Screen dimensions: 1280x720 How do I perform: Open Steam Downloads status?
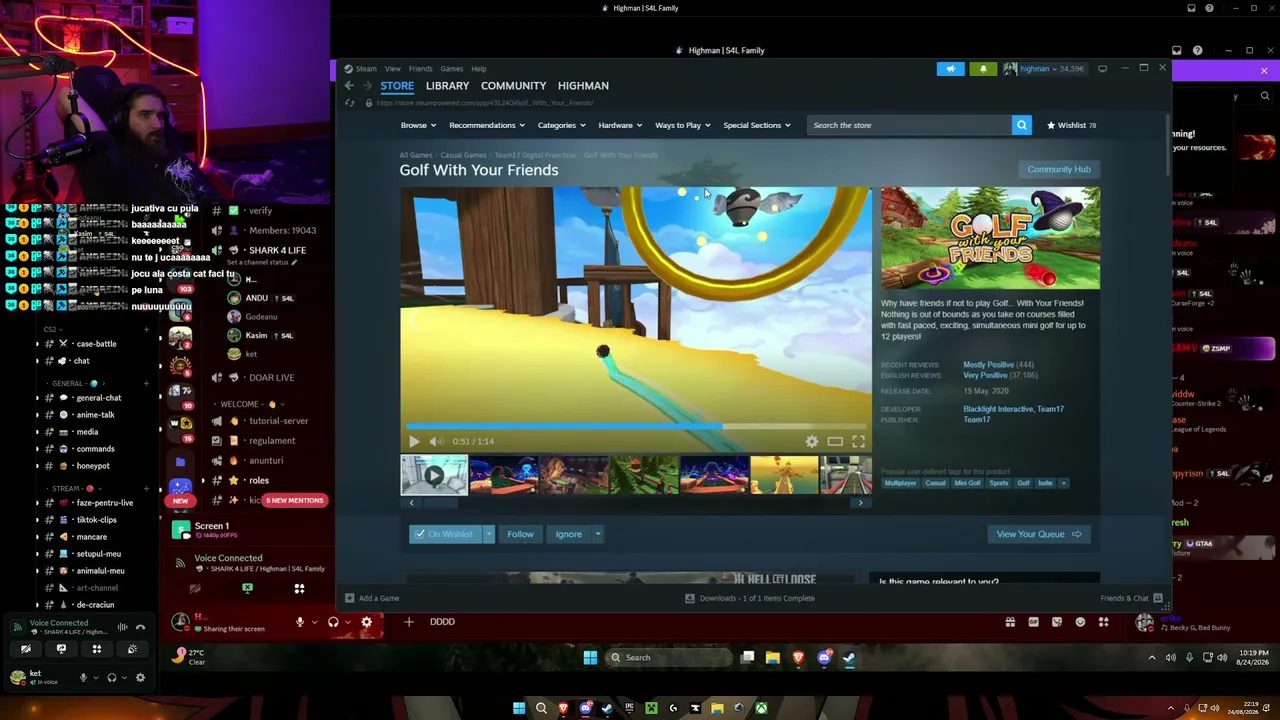[750, 598]
